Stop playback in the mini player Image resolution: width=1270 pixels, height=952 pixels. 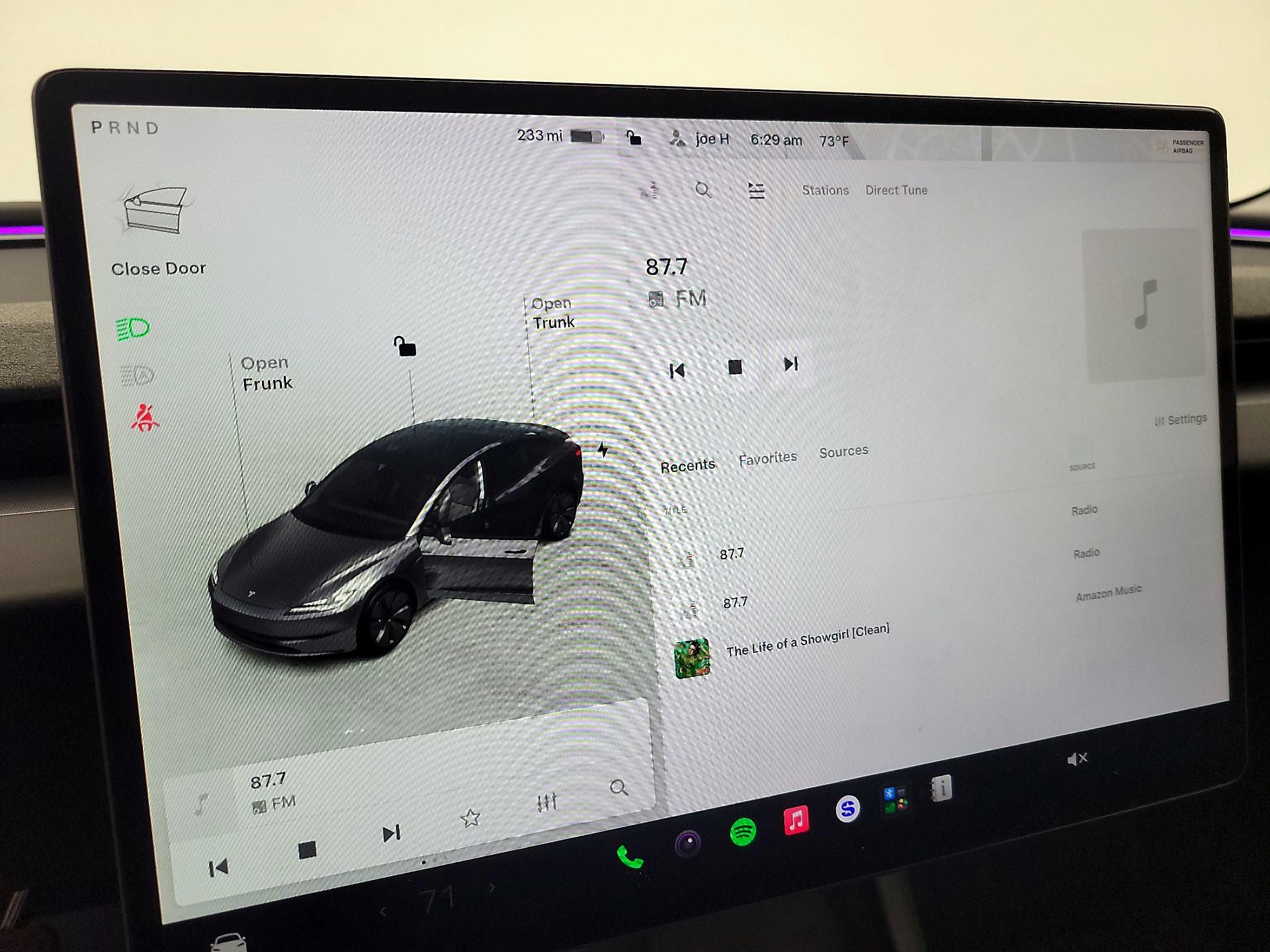pos(307,850)
